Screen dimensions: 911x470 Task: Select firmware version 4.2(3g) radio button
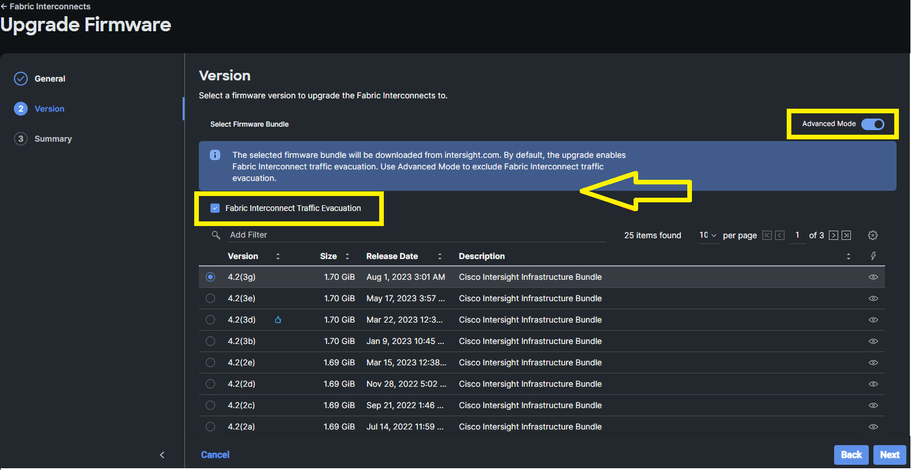click(x=210, y=277)
